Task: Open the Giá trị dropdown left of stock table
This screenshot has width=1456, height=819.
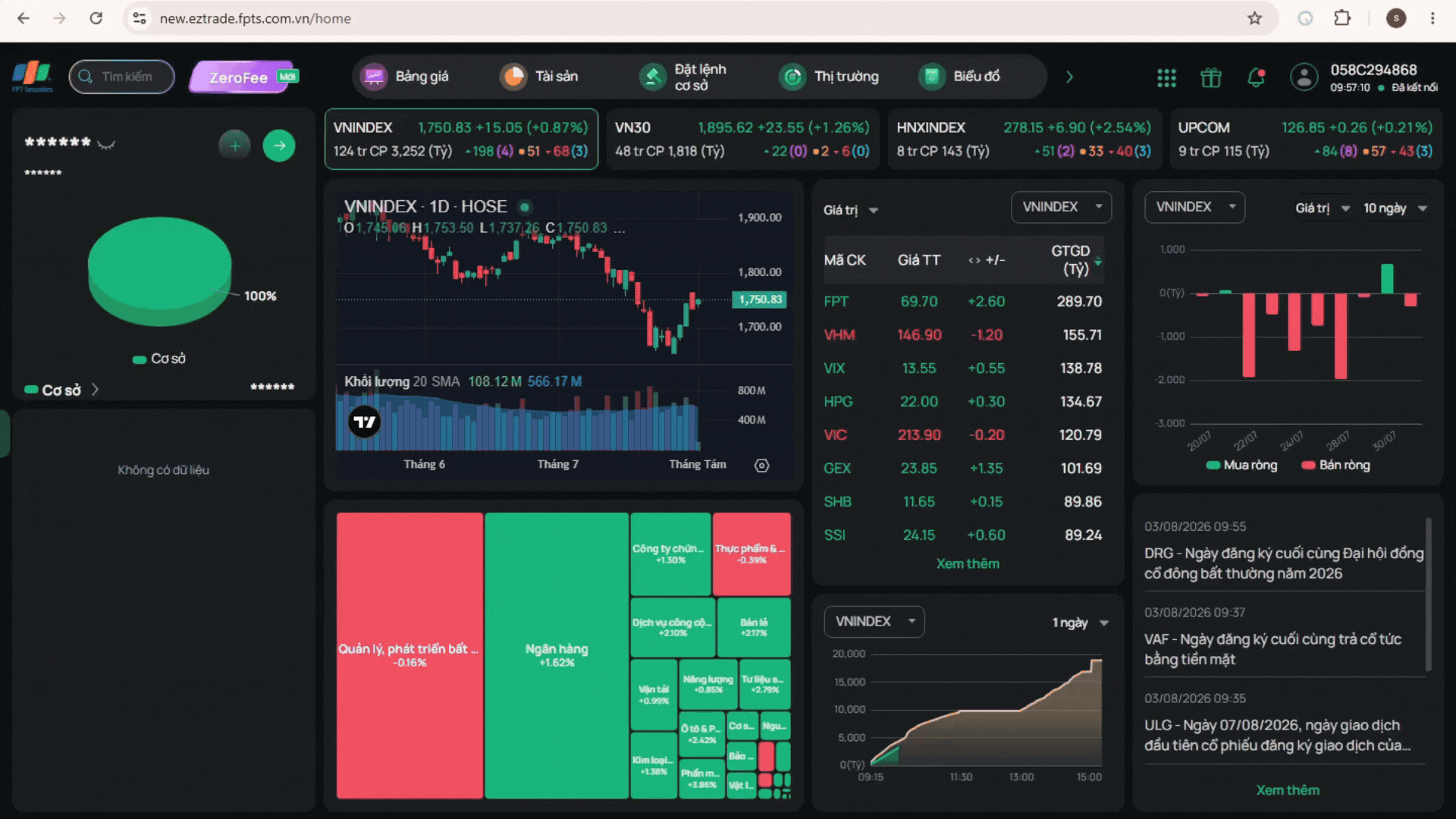Action: pos(851,210)
